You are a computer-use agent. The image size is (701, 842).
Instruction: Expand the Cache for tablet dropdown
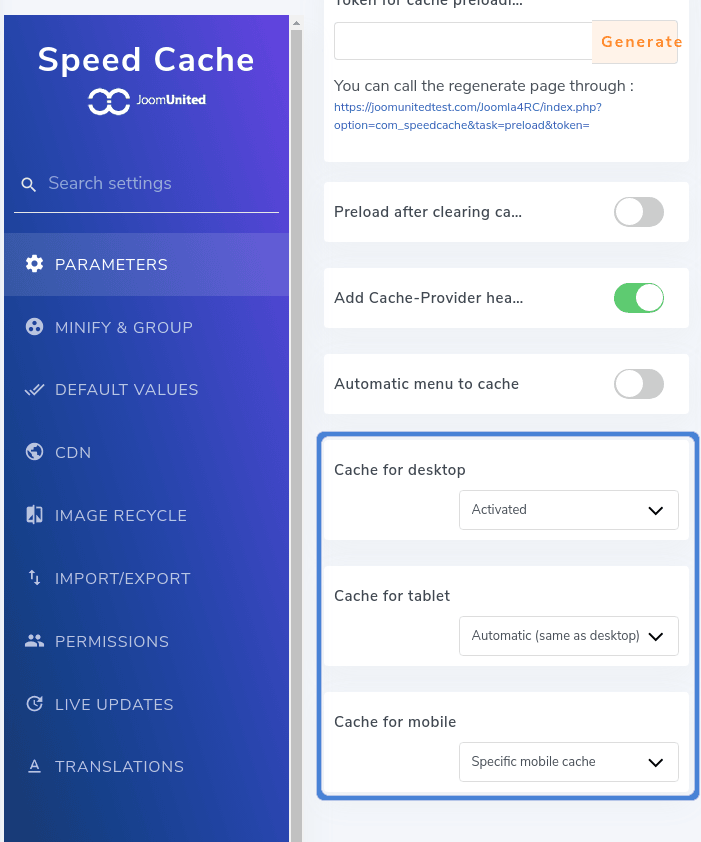click(568, 636)
